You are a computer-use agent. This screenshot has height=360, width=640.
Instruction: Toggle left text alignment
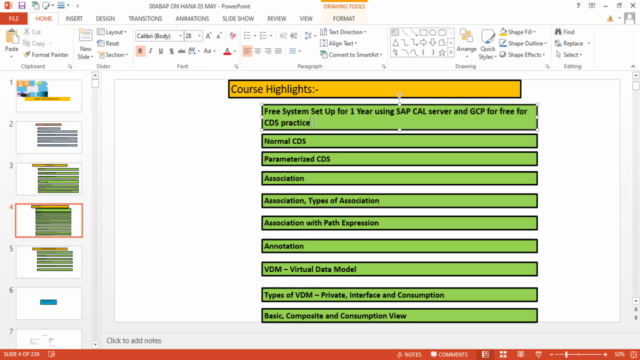pyautogui.click(x=247, y=51)
